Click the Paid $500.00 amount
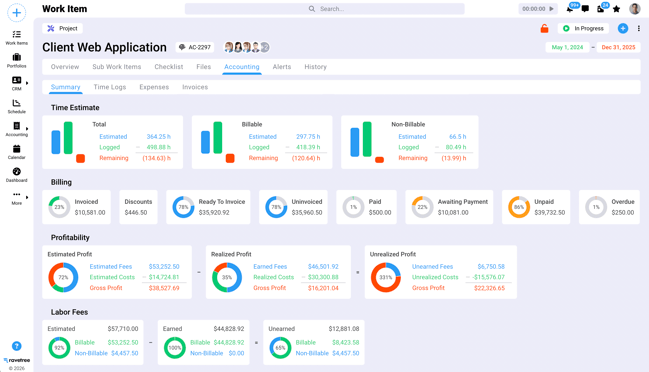Screen dimensions: 649x372 click(x=380, y=213)
